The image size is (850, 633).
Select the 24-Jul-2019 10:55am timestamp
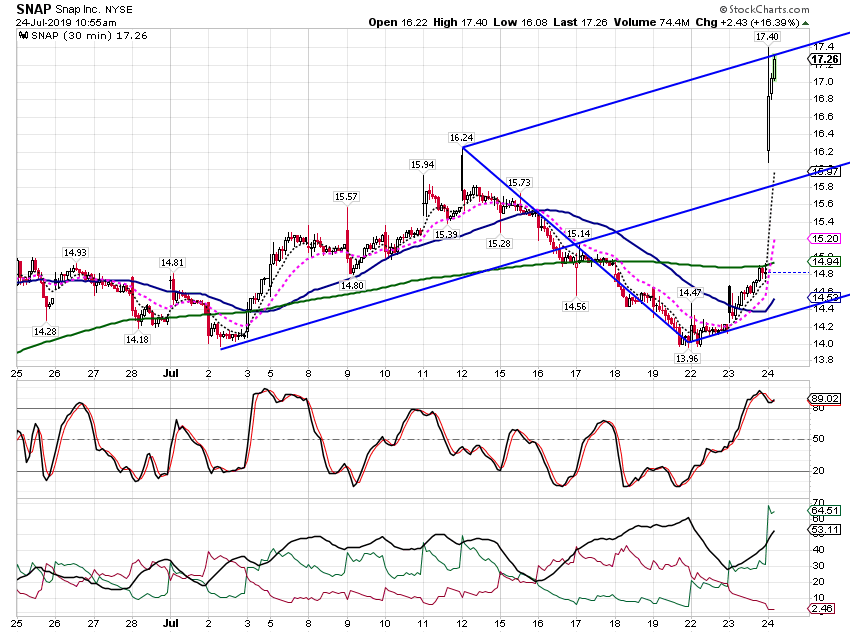(66, 23)
